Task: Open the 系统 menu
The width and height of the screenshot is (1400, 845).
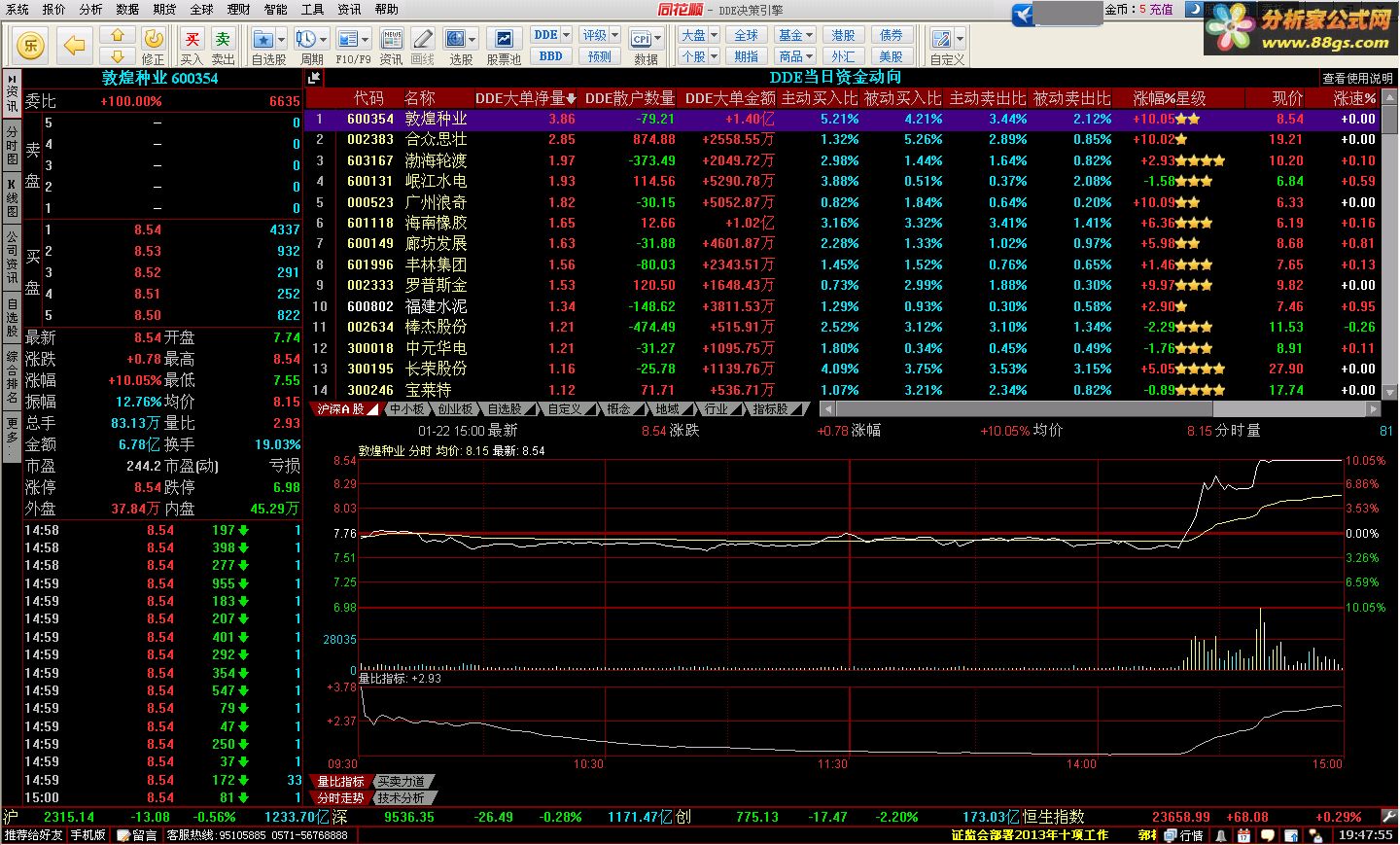Action: [17, 9]
